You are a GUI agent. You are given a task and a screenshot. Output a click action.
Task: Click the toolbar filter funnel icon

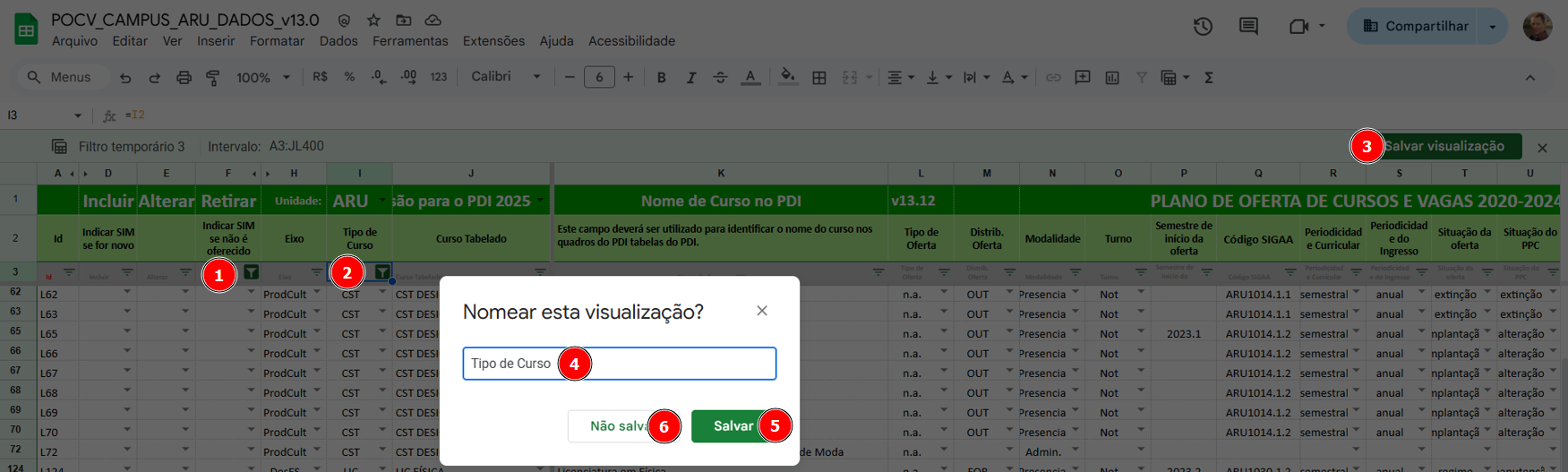(1142, 78)
